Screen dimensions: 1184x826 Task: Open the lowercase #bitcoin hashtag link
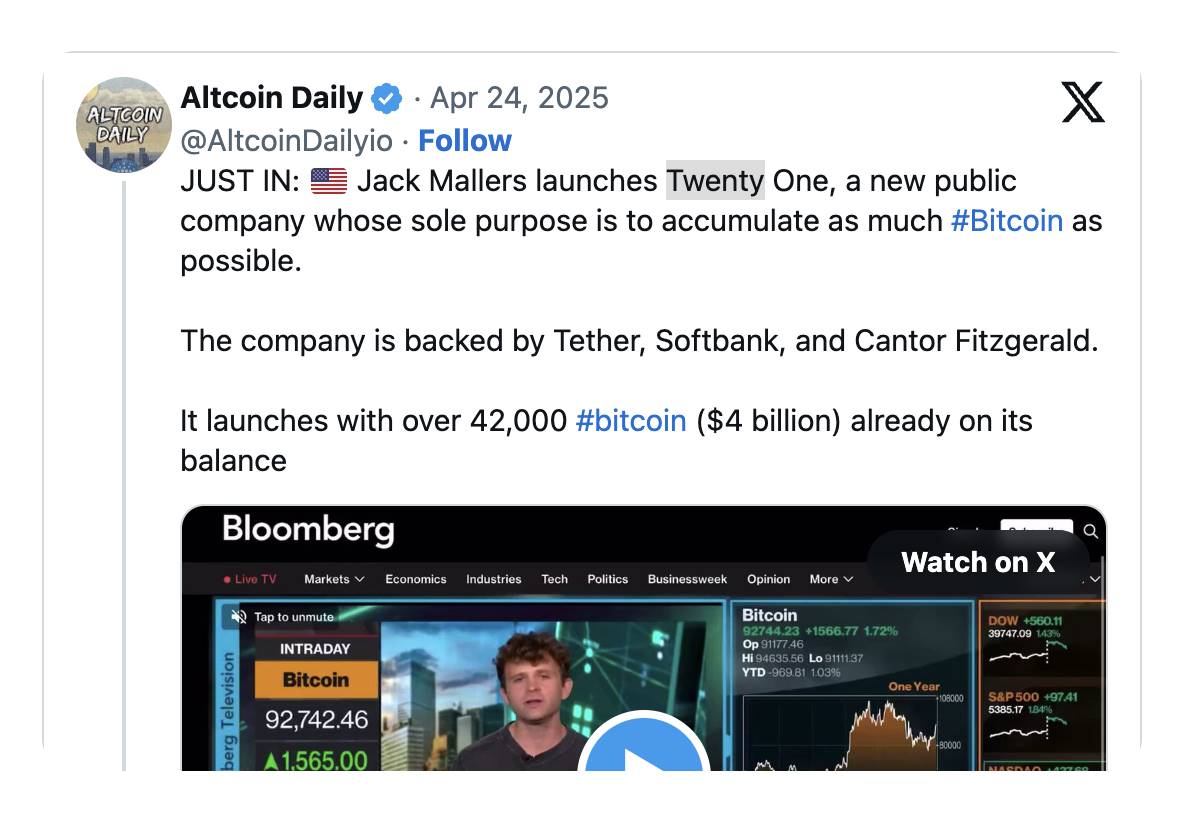[x=631, y=421]
